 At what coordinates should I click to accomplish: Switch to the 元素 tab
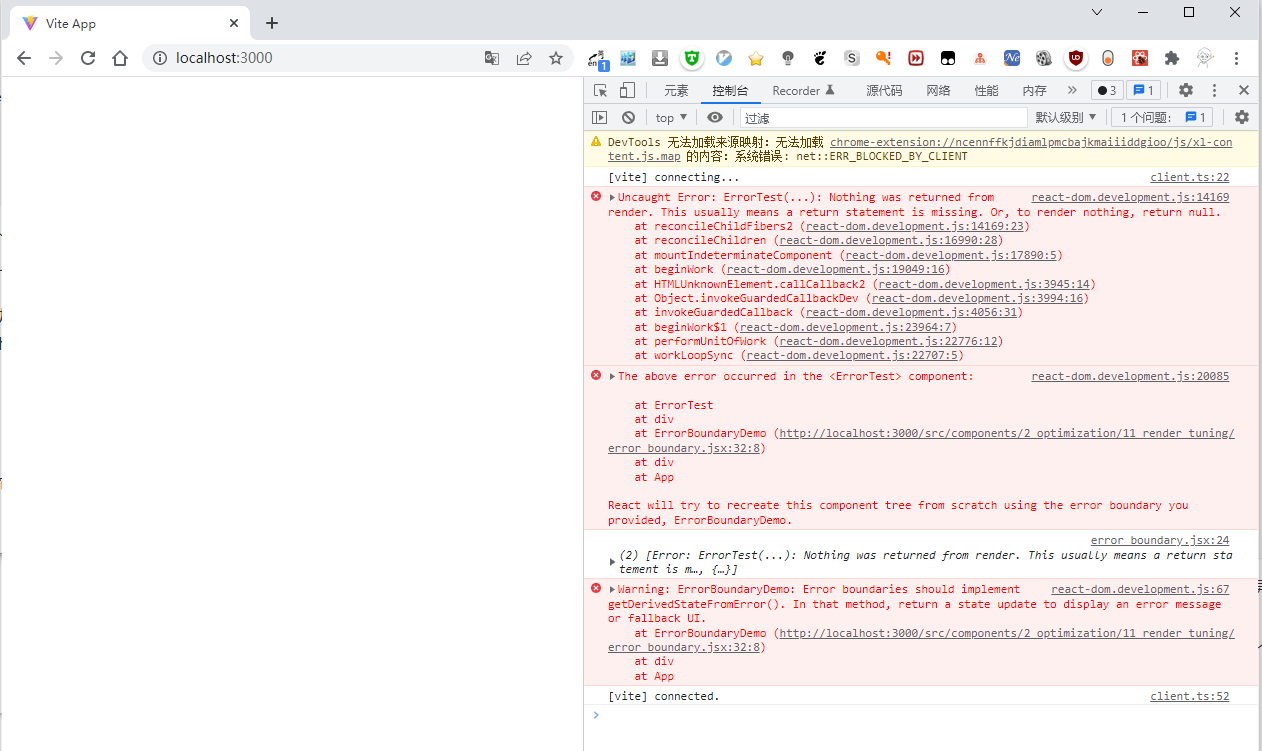point(676,90)
